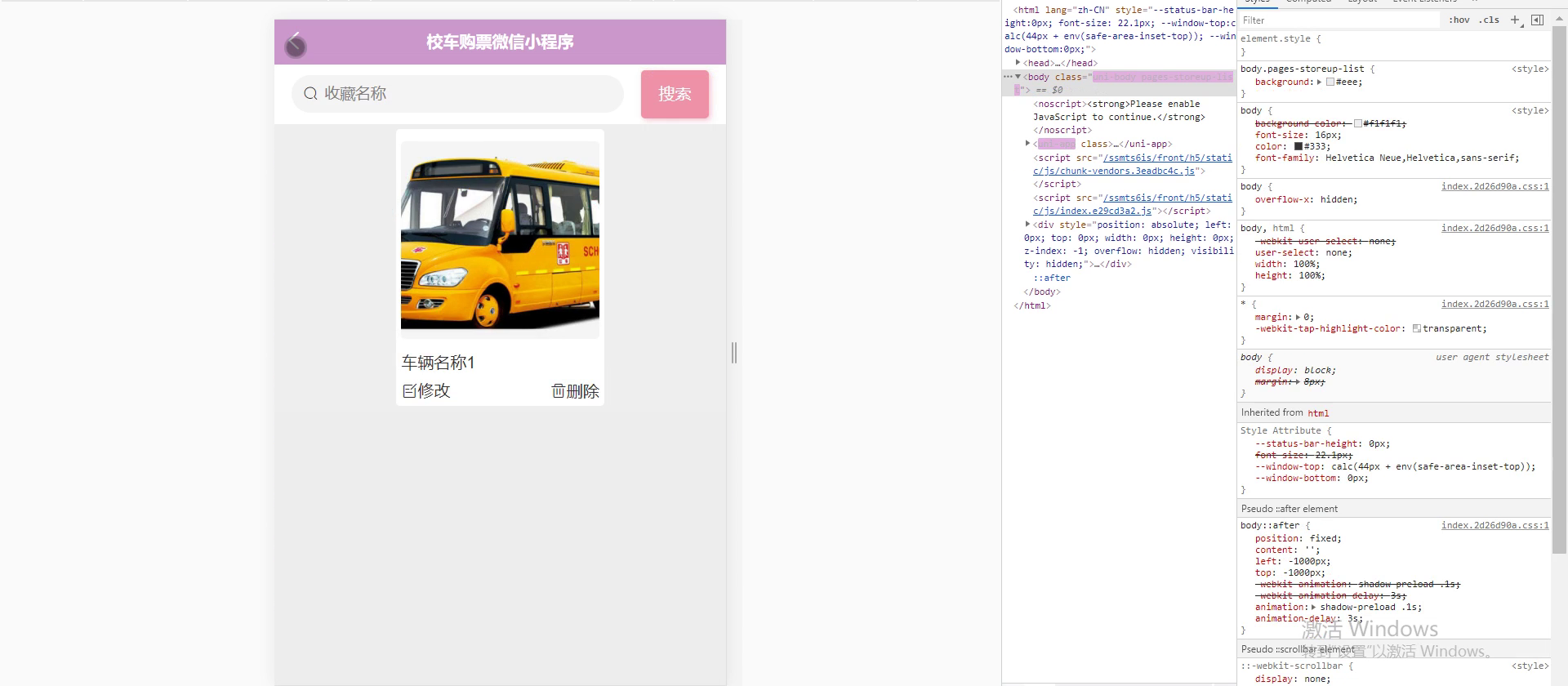This screenshot has height=686, width=1568.
Task: Click the position: fixed declaration
Action: click(1298, 538)
